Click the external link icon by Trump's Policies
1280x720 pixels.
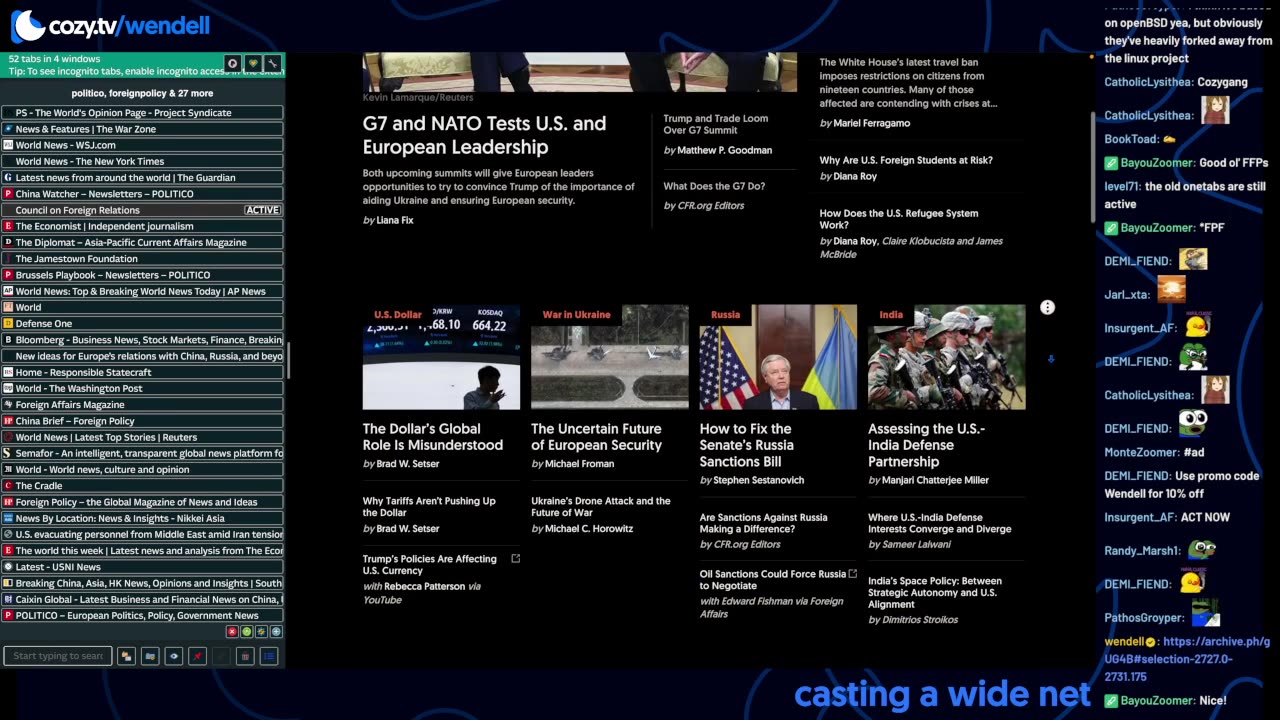(516, 558)
